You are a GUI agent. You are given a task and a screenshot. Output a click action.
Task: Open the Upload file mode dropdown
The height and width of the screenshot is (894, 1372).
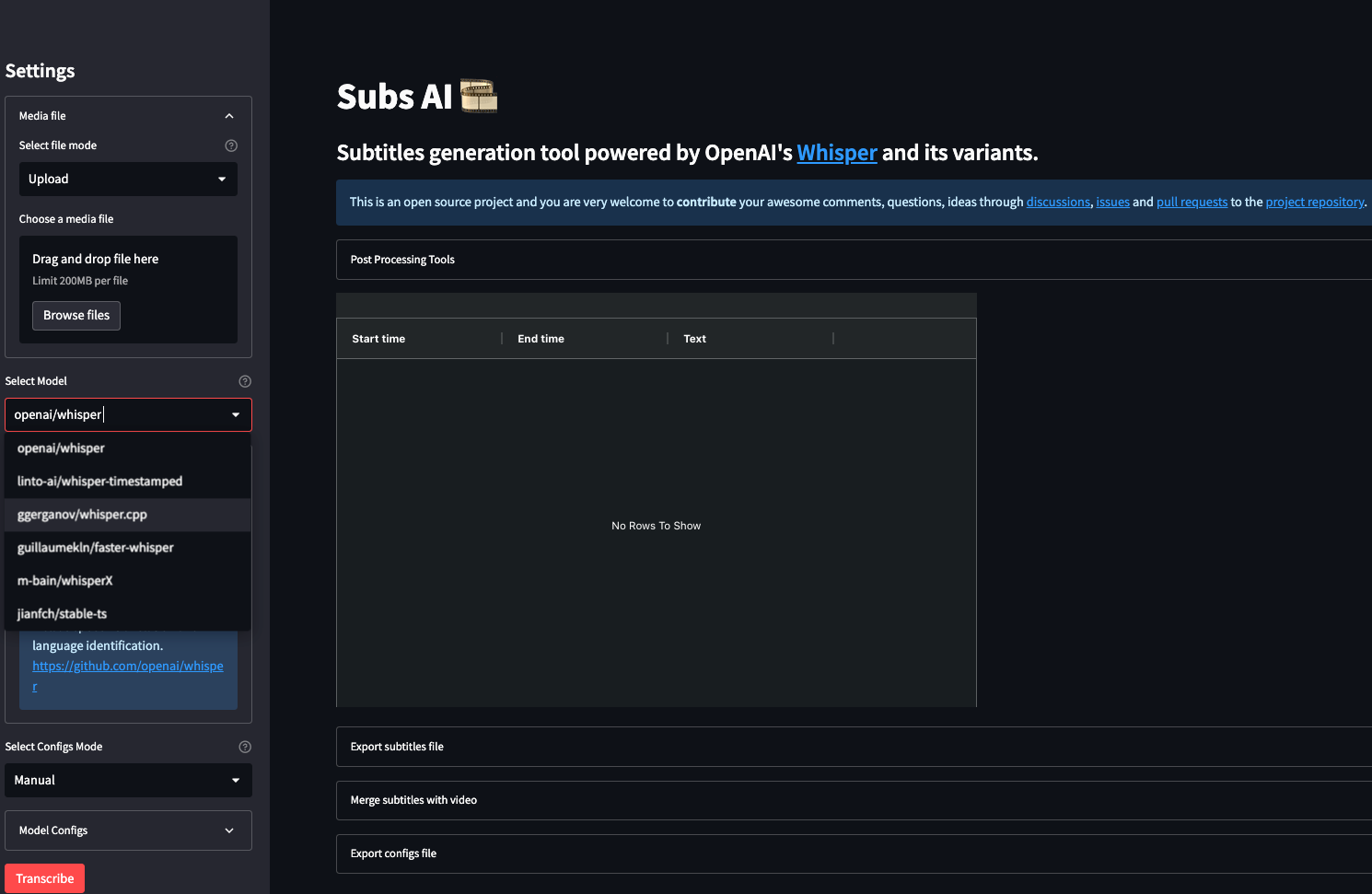pyautogui.click(x=128, y=179)
